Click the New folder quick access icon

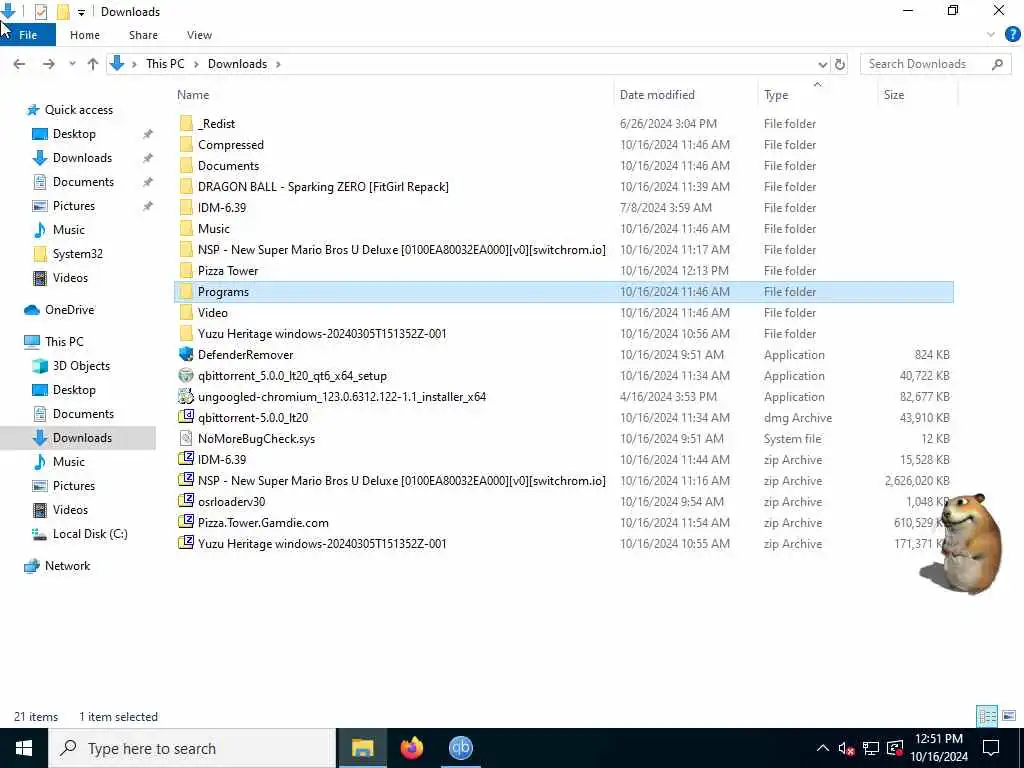pos(63,12)
